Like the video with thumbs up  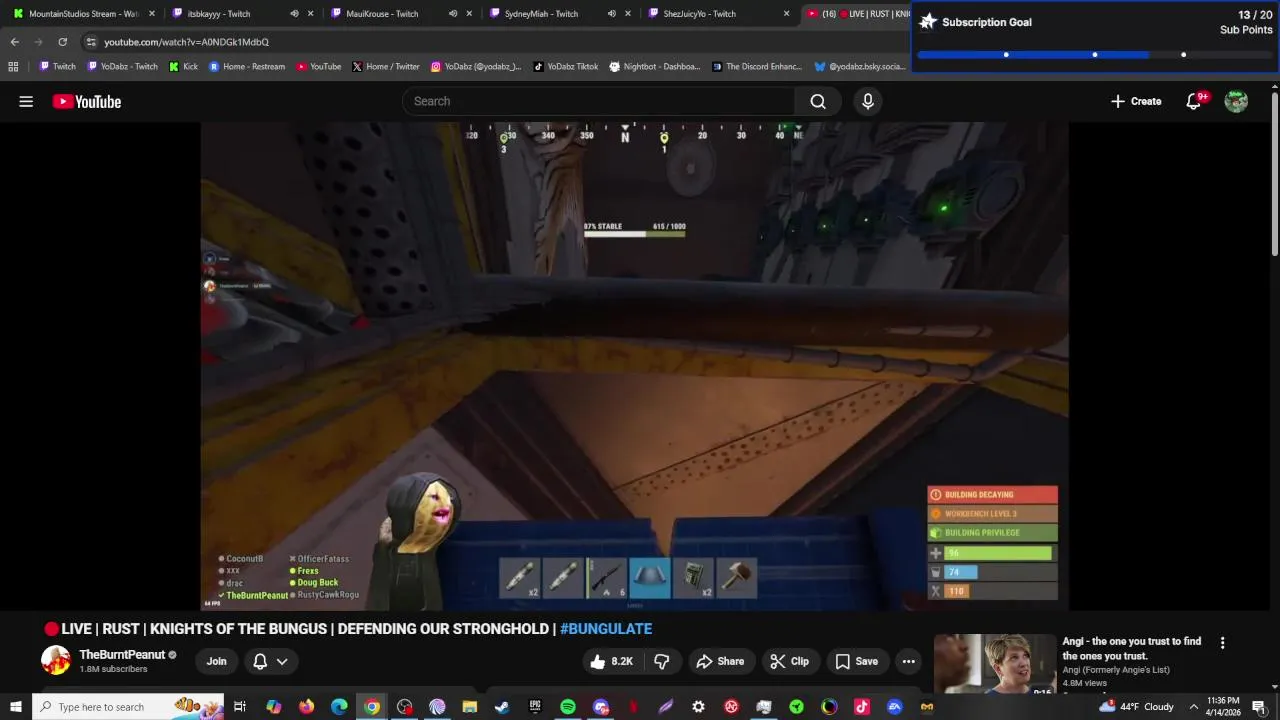click(611, 661)
